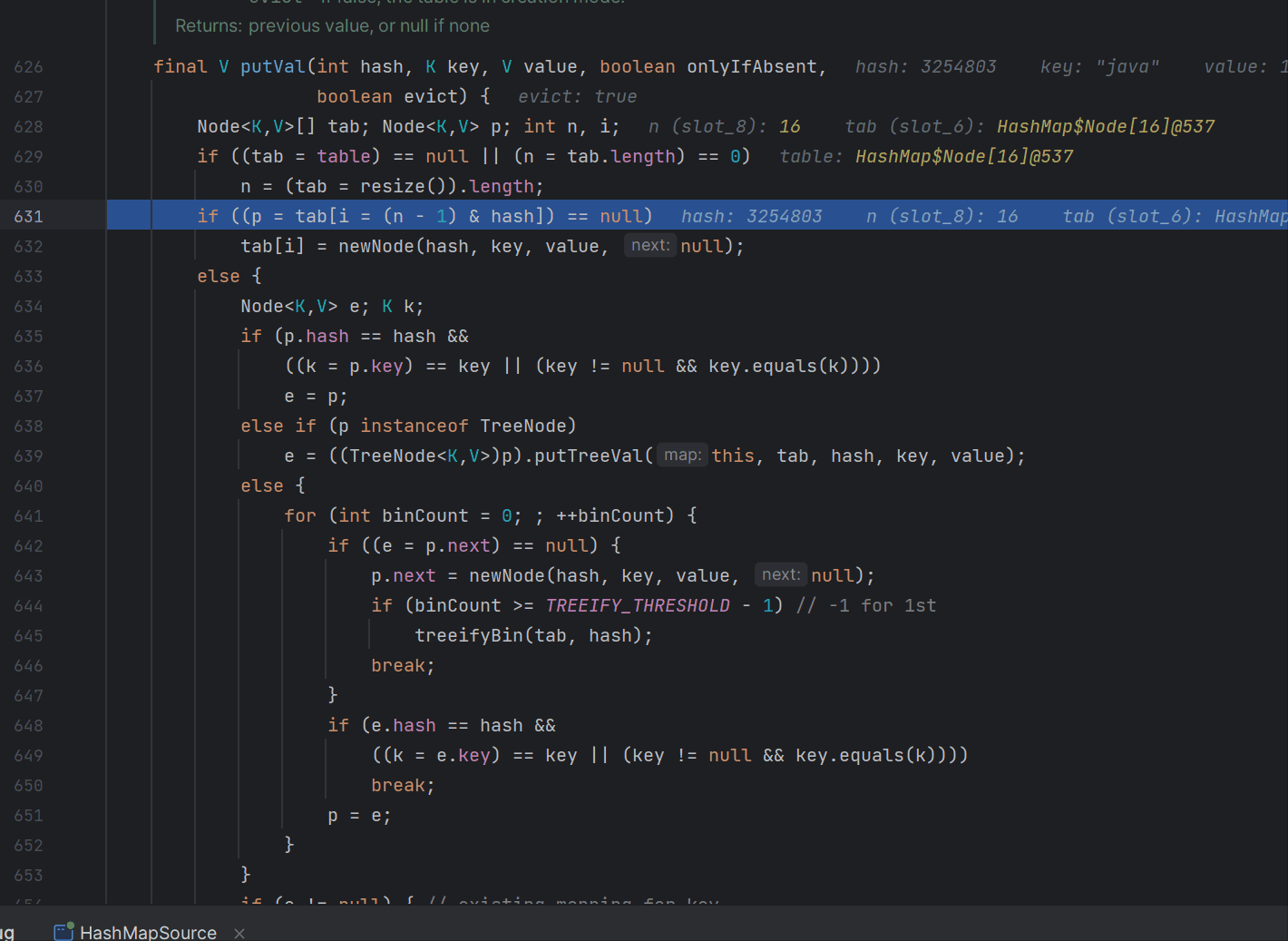1288x941 pixels.
Task: Click TreeNode in the instanceof check
Action: (x=522, y=426)
